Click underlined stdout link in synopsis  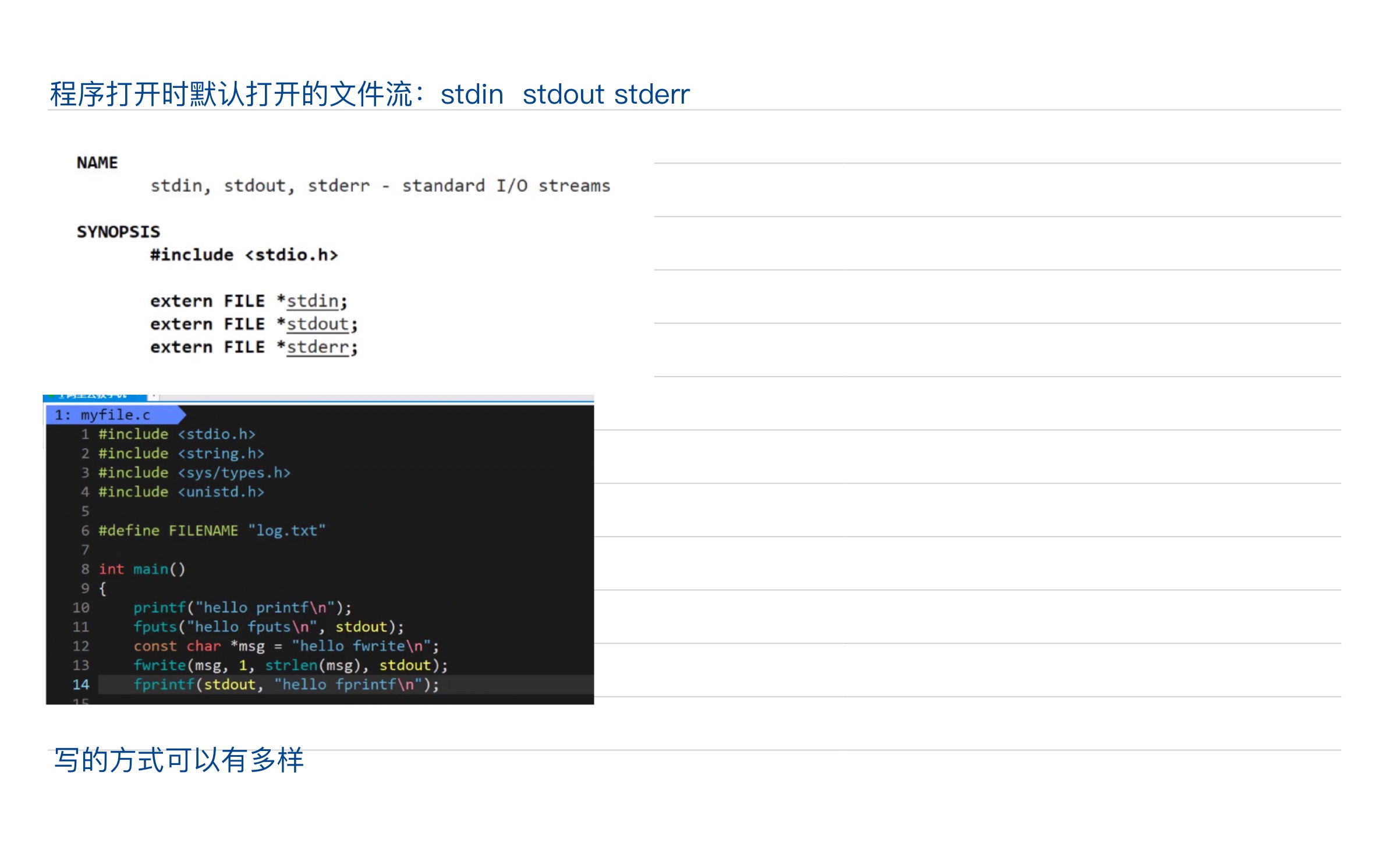[x=317, y=324]
